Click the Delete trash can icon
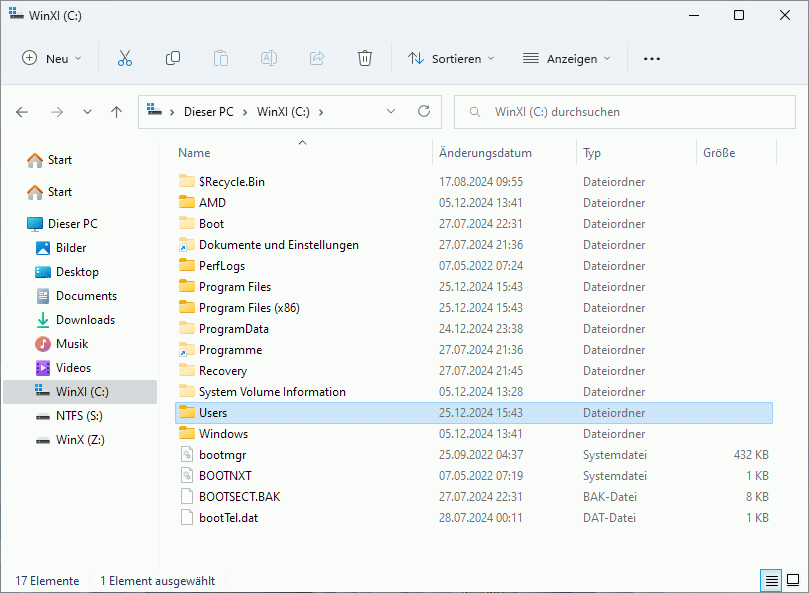The image size is (809, 593). 365,58
